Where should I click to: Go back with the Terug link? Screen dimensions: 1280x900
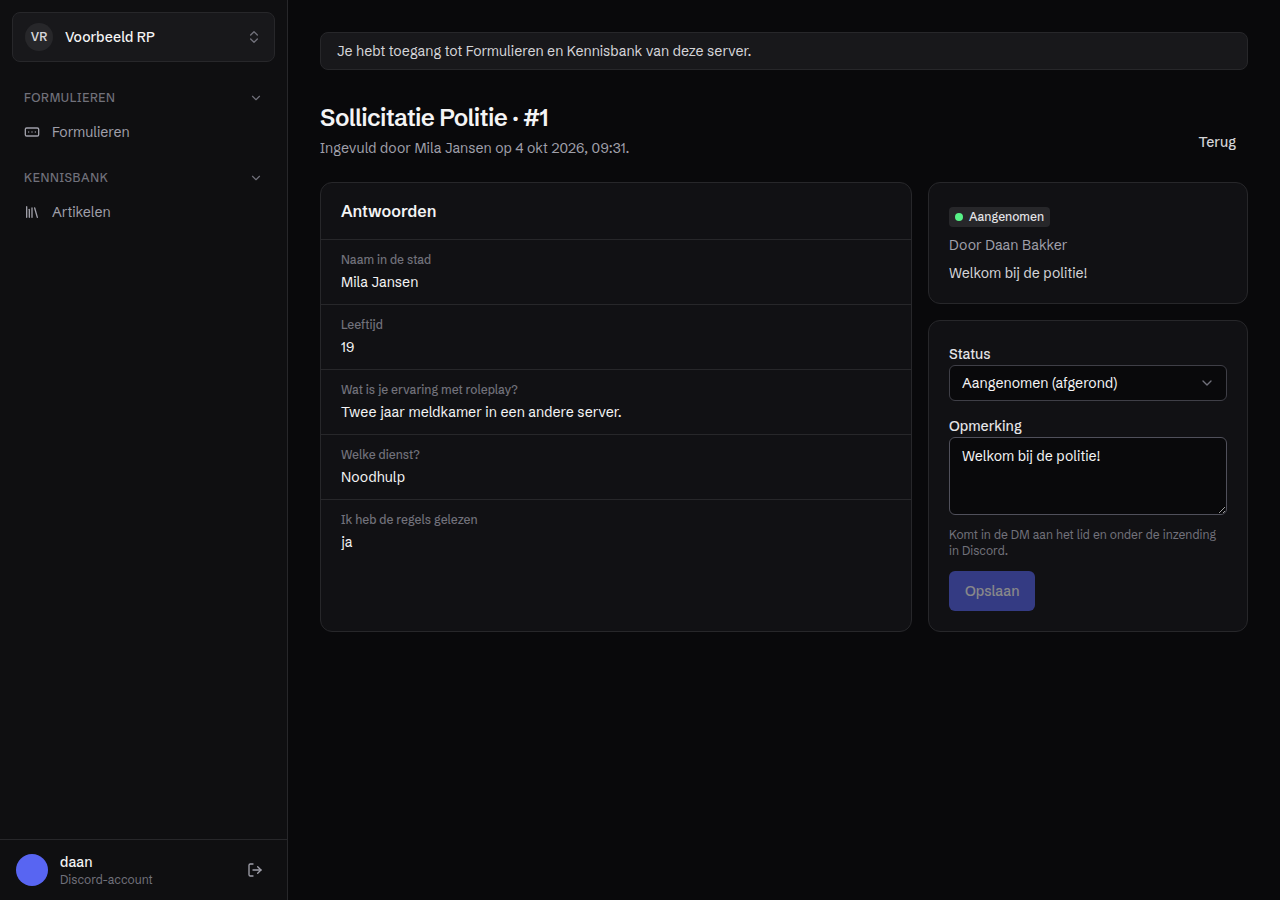pyautogui.click(x=1217, y=142)
